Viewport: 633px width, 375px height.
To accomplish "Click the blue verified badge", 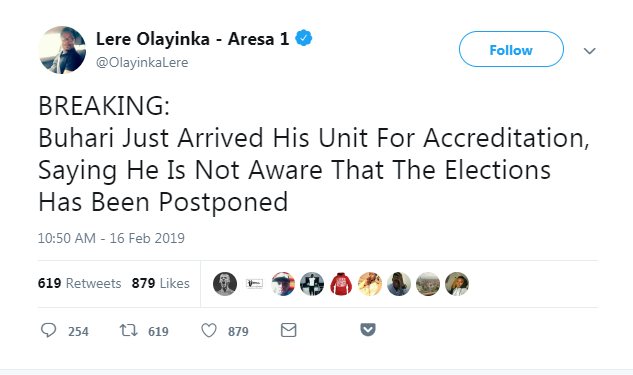I will click(x=304, y=38).
